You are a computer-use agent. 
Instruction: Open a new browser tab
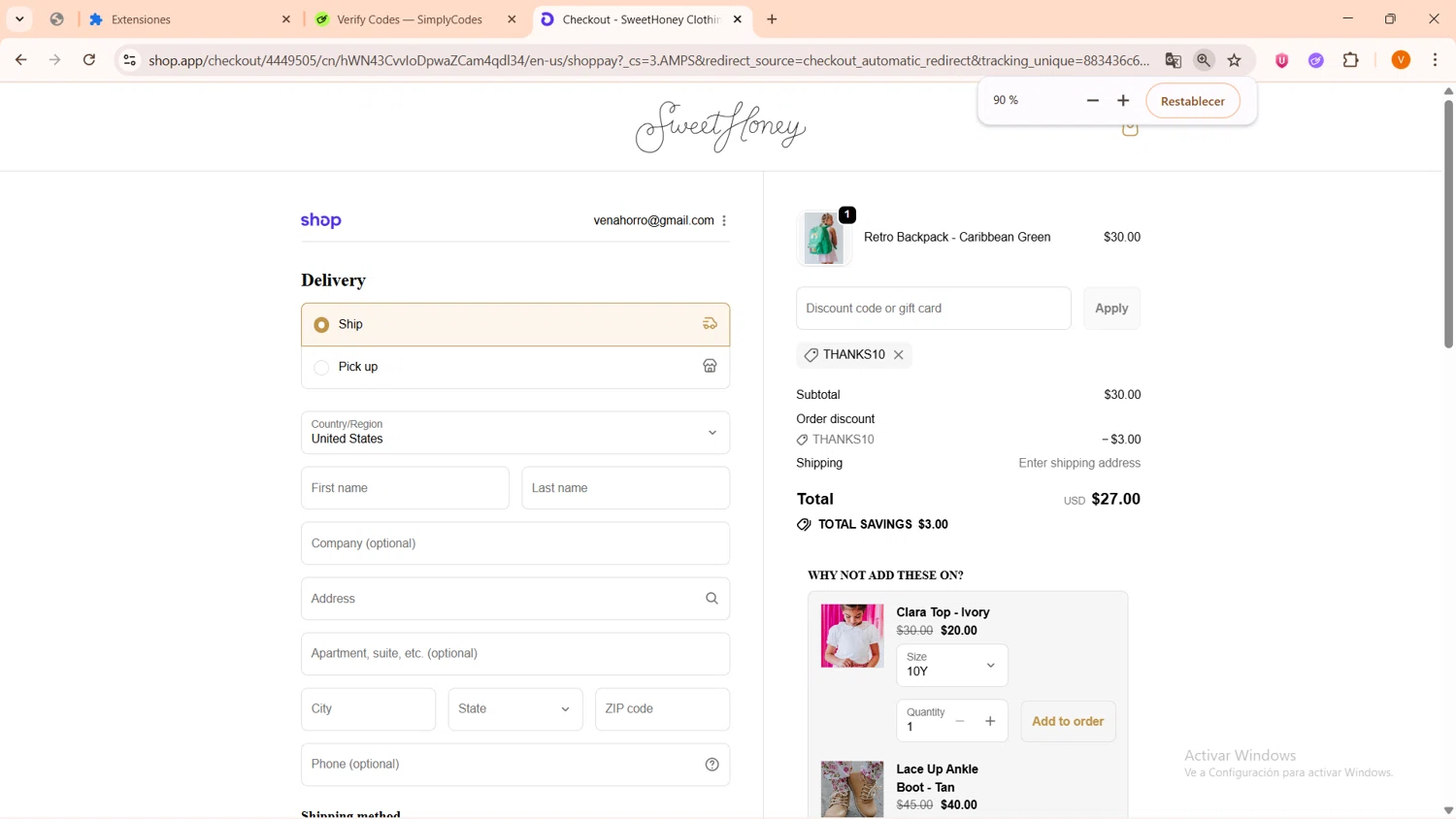pos(772,19)
